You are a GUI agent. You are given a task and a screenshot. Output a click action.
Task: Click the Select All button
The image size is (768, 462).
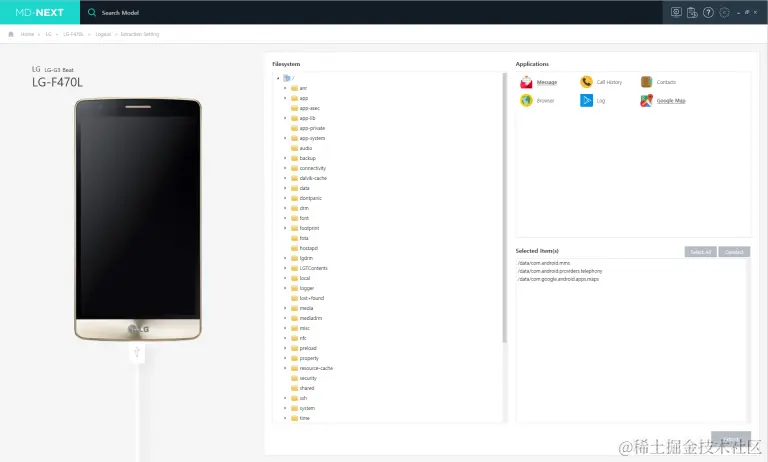700,252
